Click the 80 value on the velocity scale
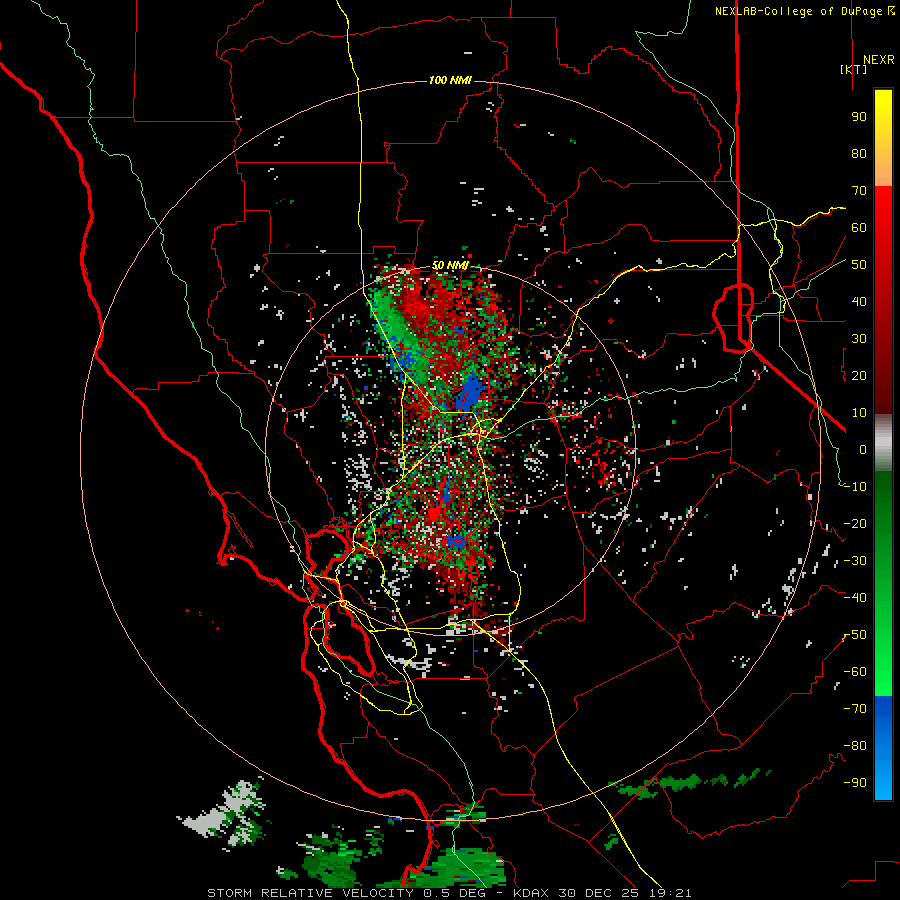The image size is (900, 900). pyautogui.click(x=859, y=154)
